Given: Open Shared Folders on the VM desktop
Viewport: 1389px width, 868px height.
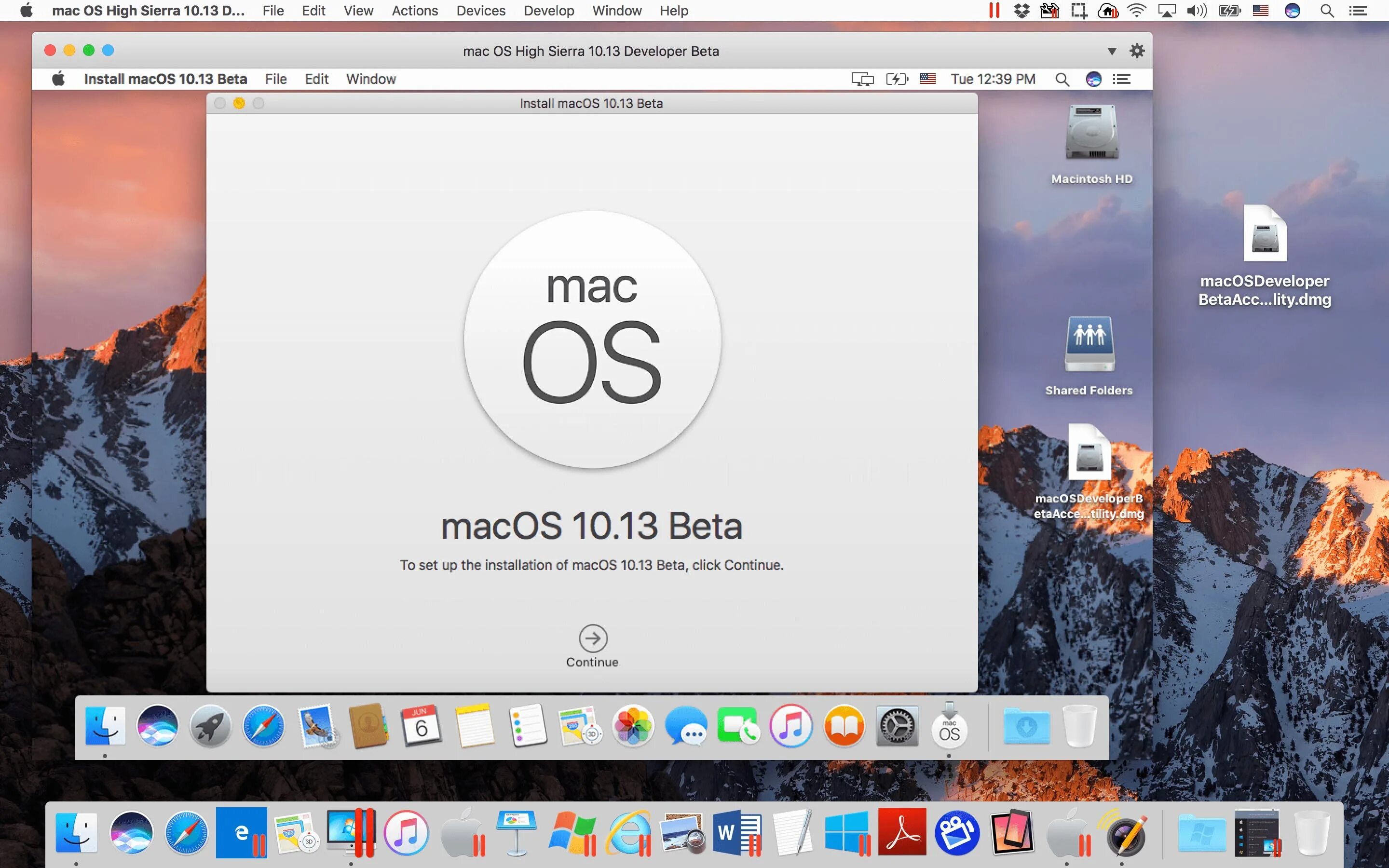Looking at the screenshot, I should [x=1089, y=344].
